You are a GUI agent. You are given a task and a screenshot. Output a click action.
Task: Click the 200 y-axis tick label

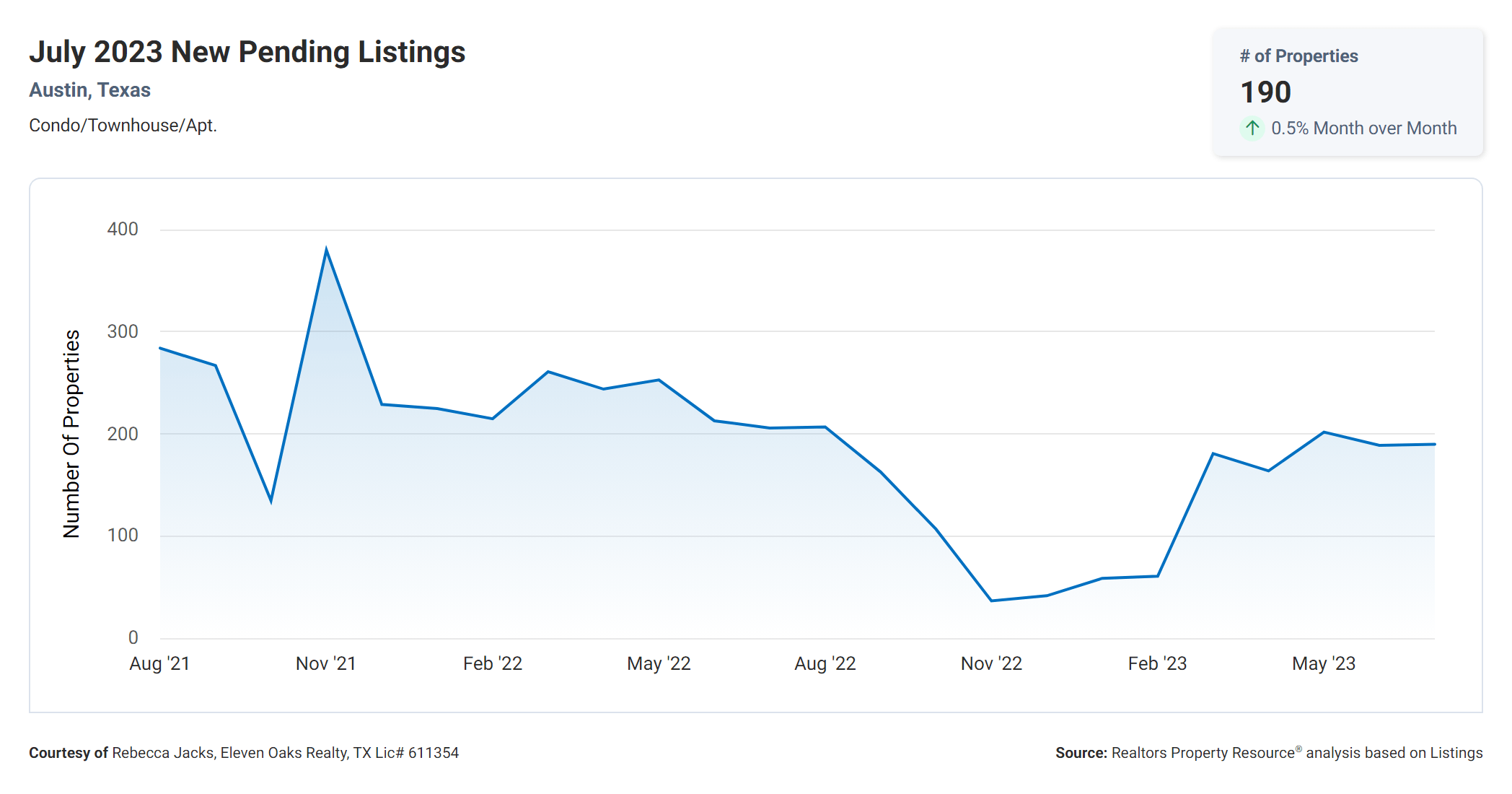click(x=123, y=434)
